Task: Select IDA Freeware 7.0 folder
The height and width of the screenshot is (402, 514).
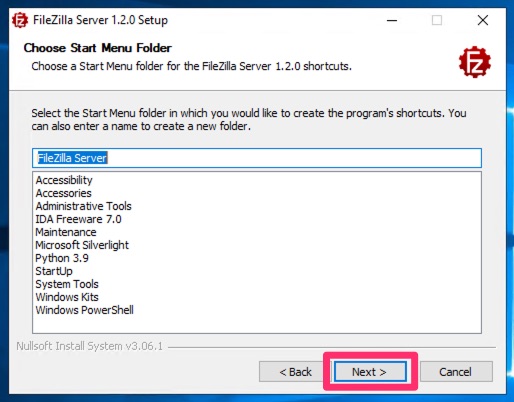Action: [x=78, y=219]
